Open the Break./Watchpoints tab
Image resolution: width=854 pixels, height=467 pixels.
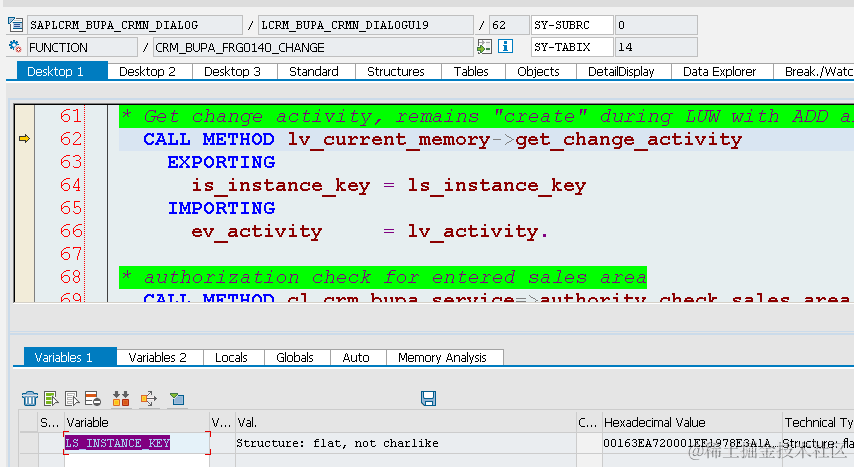[x=814, y=71]
